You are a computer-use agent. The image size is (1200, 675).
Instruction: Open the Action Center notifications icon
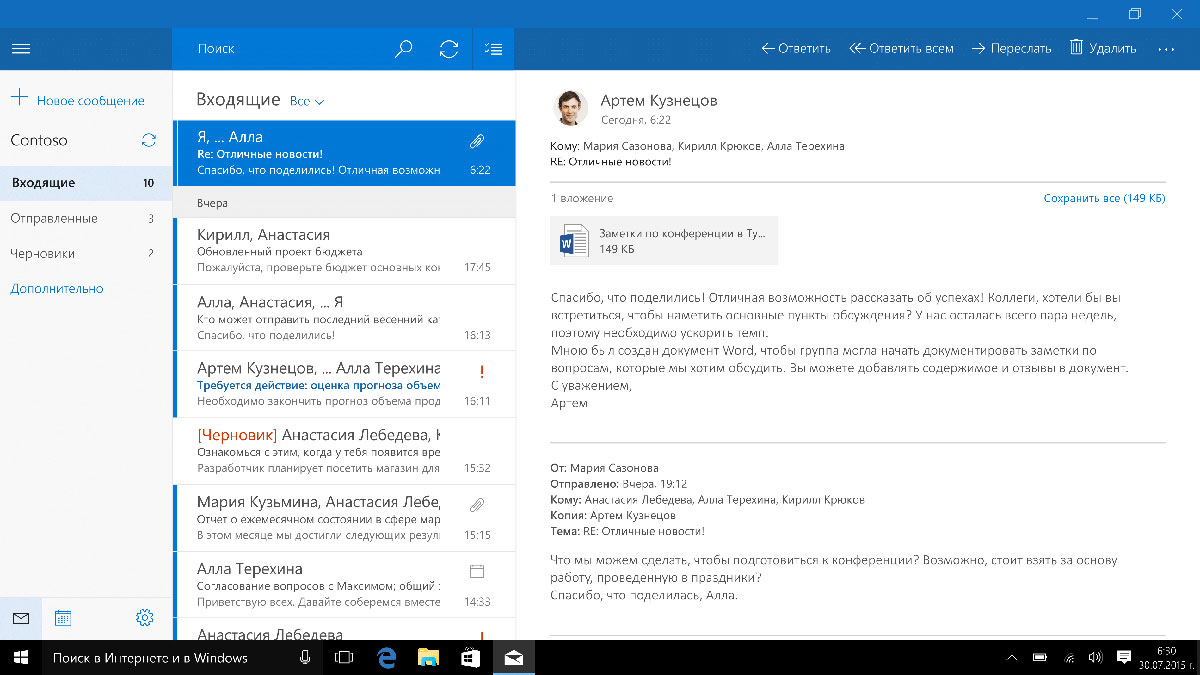tap(1124, 657)
